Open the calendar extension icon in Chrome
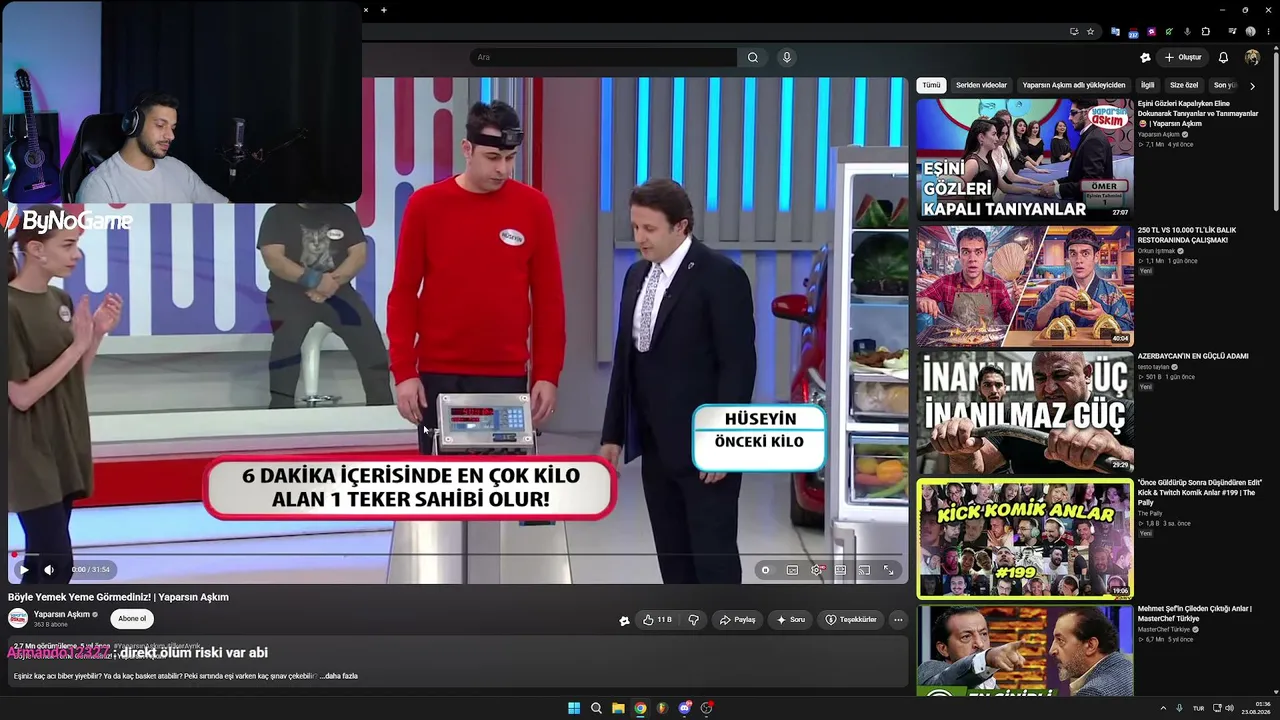Viewport: 1280px width, 720px height. pos(1133,32)
